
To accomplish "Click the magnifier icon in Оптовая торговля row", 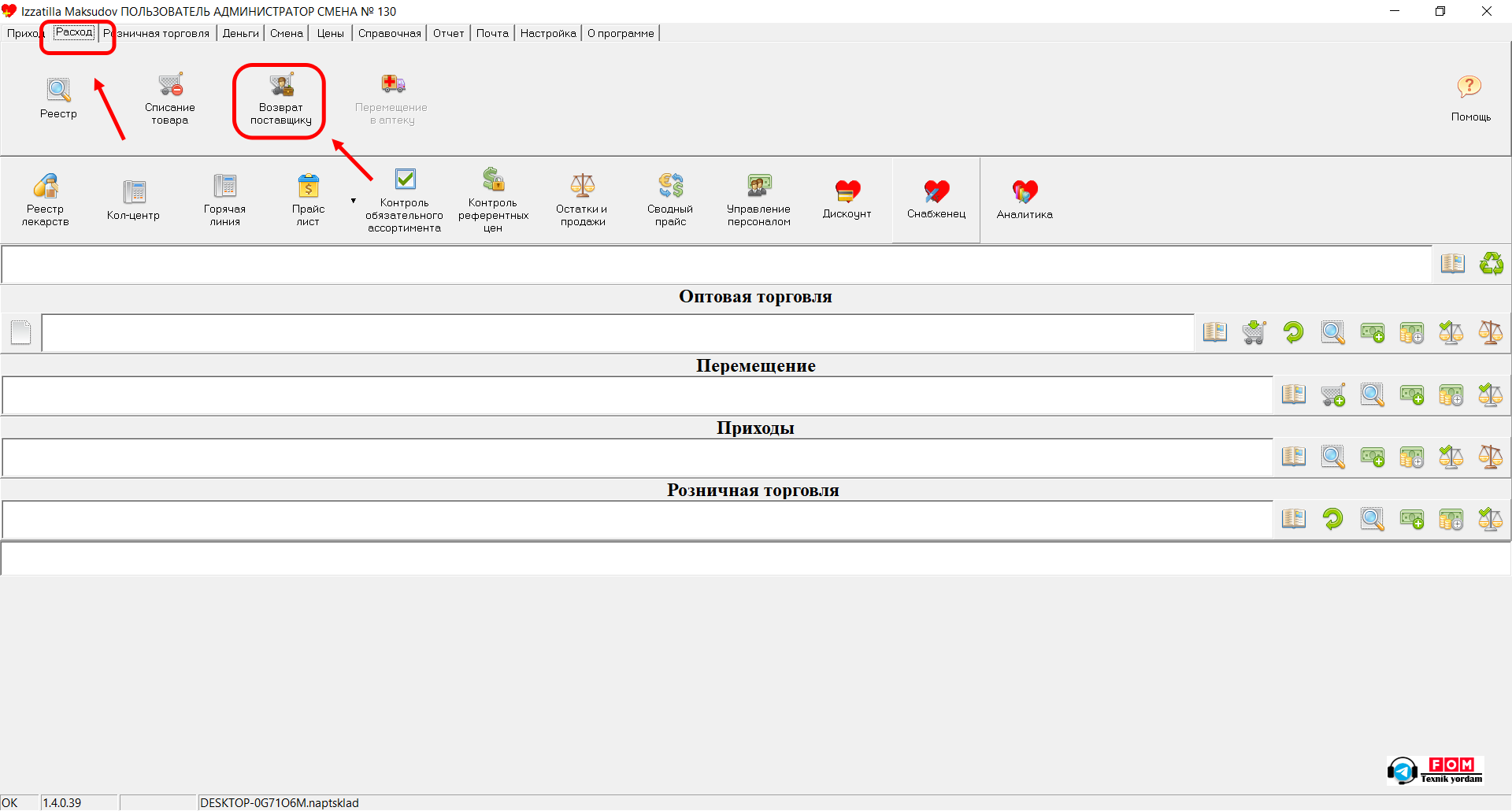I will point(1333,332).
